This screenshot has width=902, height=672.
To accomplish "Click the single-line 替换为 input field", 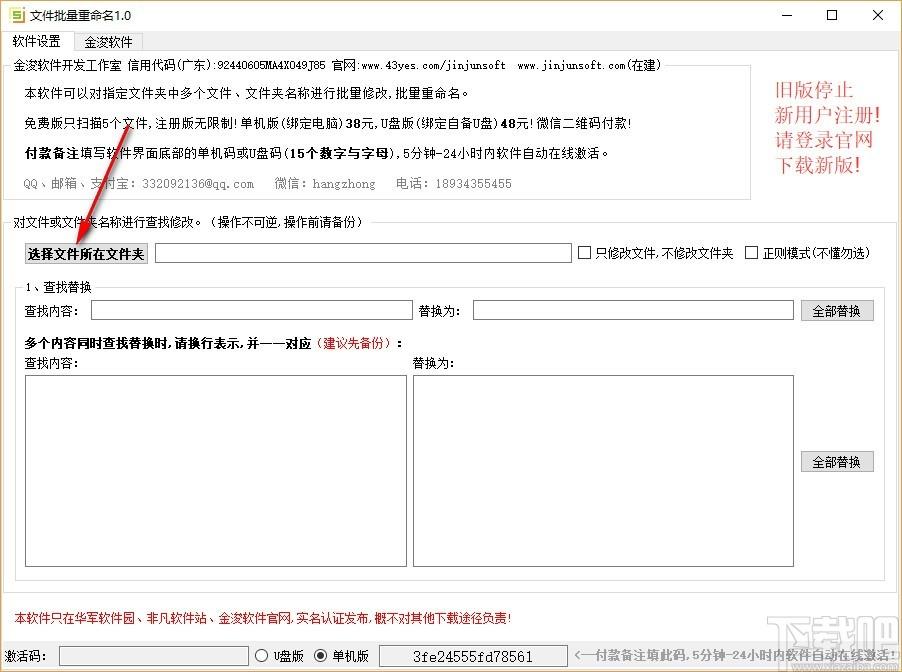I will coord(633,310).
